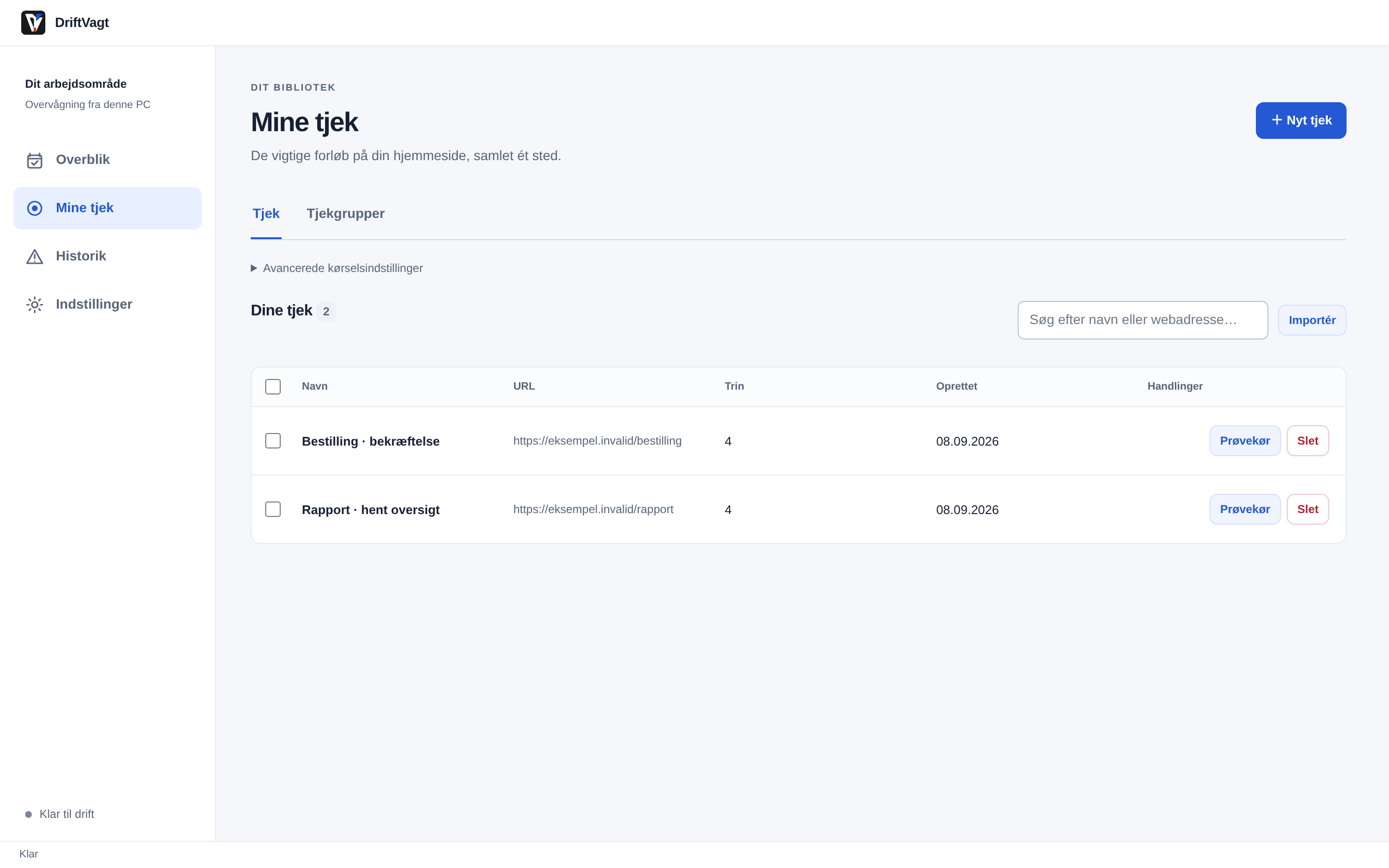
Task: Create a new check with Nyt tjek
Action: point(1301,121)
